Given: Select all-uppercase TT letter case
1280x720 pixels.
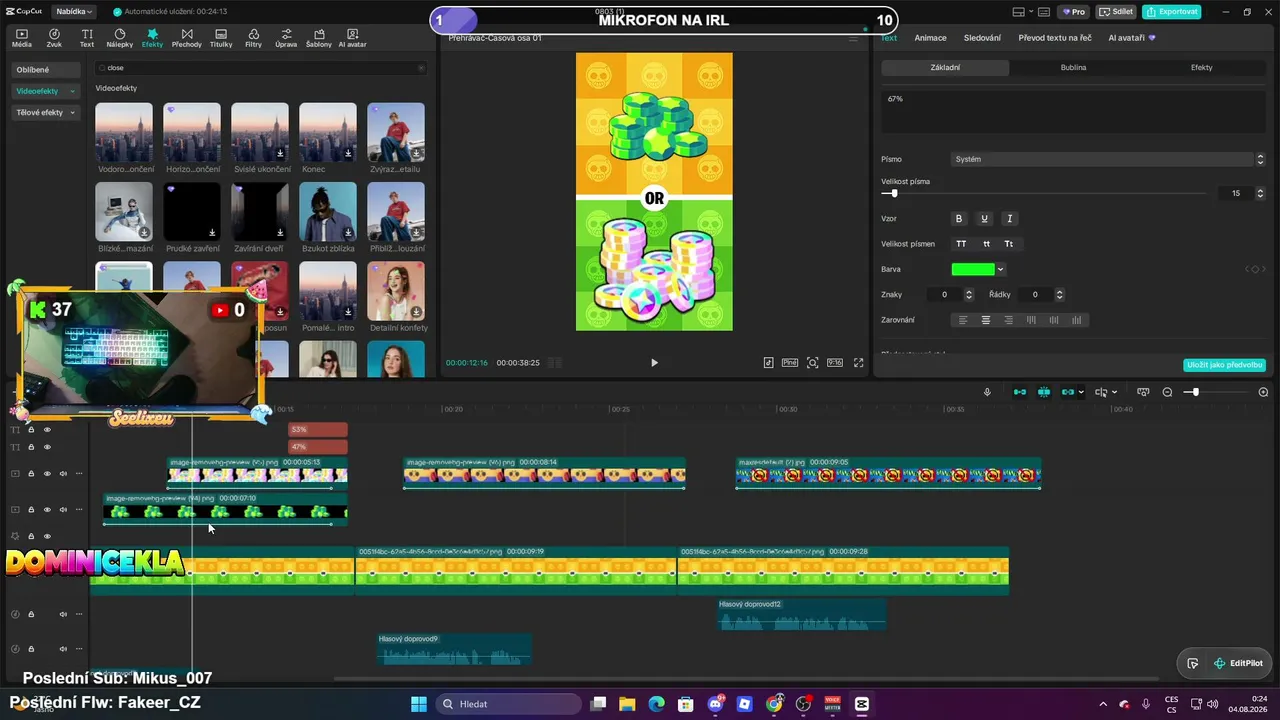Looking at the screenshot, I should pos(961,244).
